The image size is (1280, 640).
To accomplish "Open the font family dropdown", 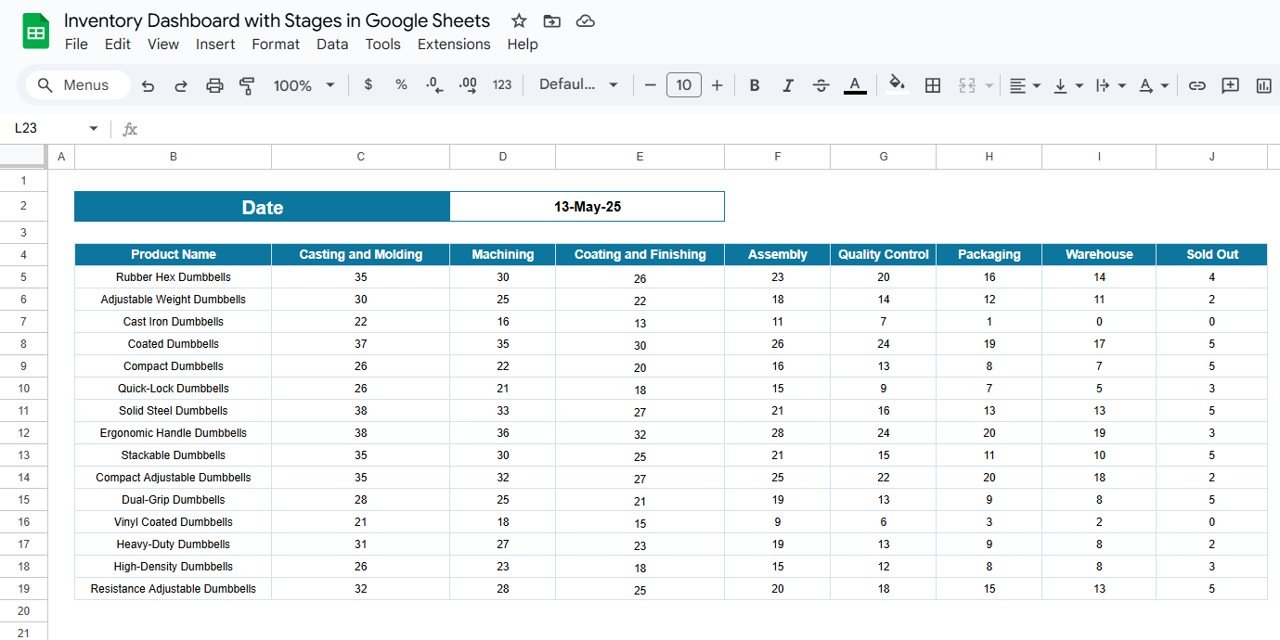I will click(x=579, y=85).
